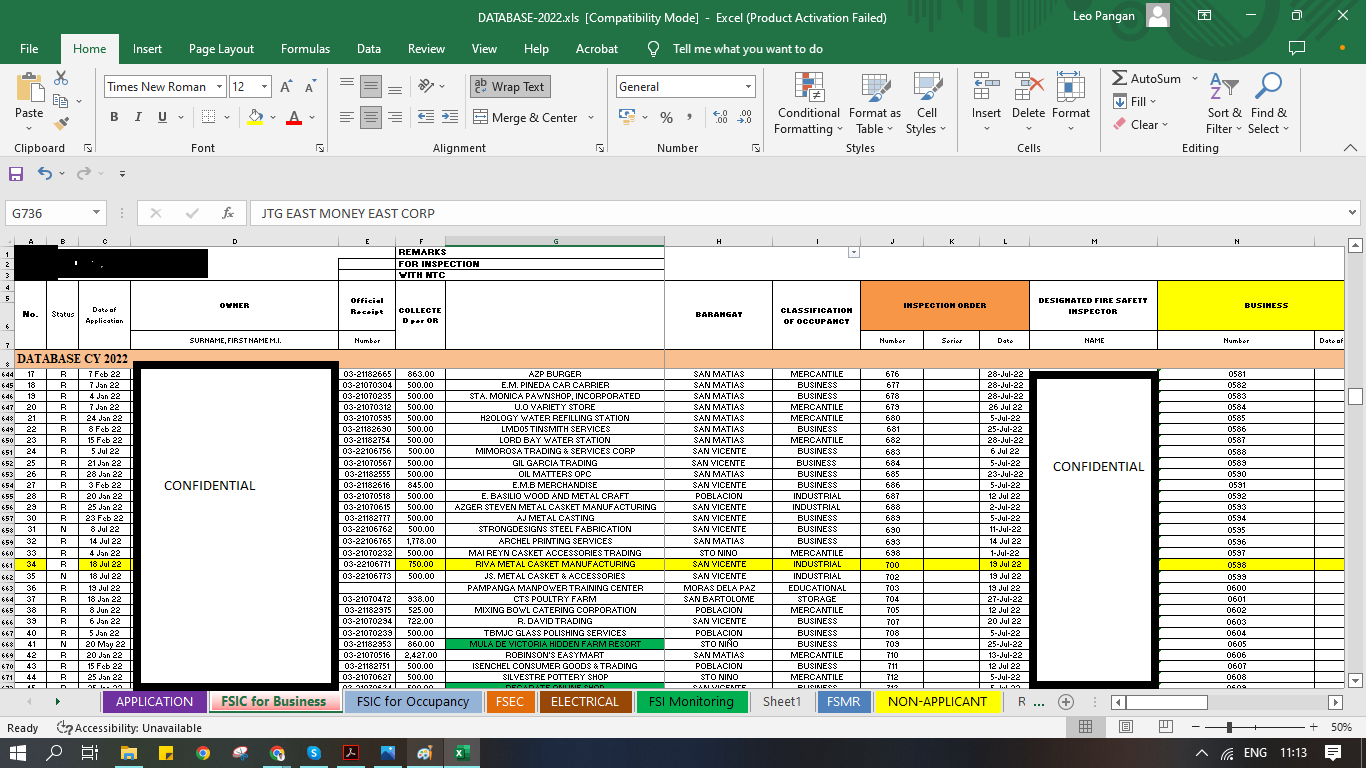Click the Insert Function fx icon

[x=228, y=213]
